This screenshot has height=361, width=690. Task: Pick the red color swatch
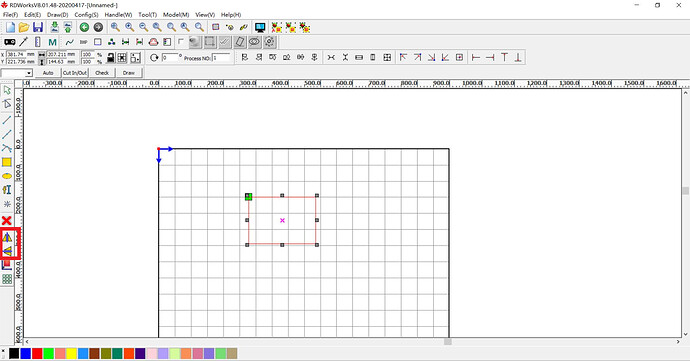point(37,353)
